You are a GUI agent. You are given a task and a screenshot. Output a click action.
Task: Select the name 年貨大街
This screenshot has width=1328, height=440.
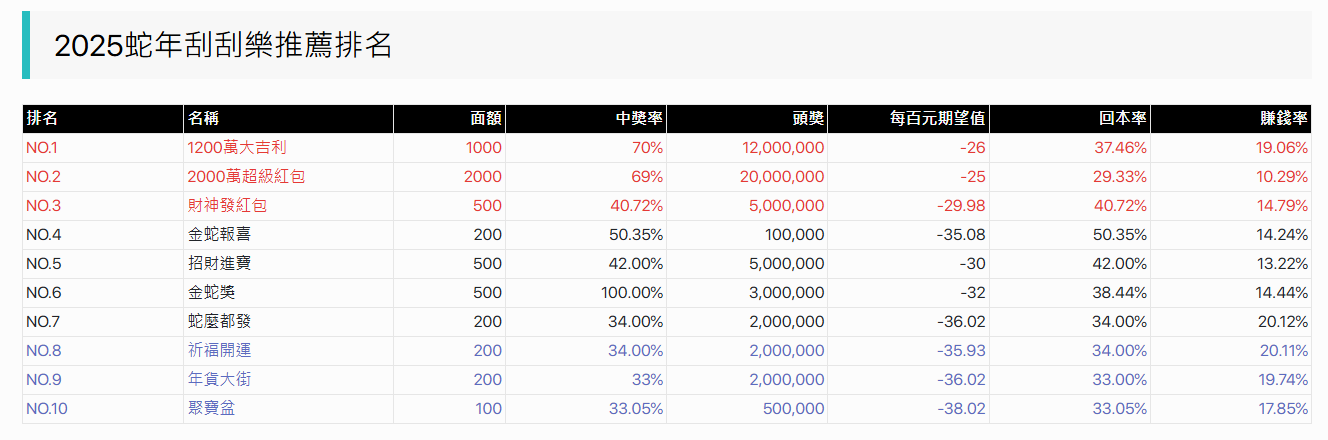pyautogui.click(x=219, y=380)
